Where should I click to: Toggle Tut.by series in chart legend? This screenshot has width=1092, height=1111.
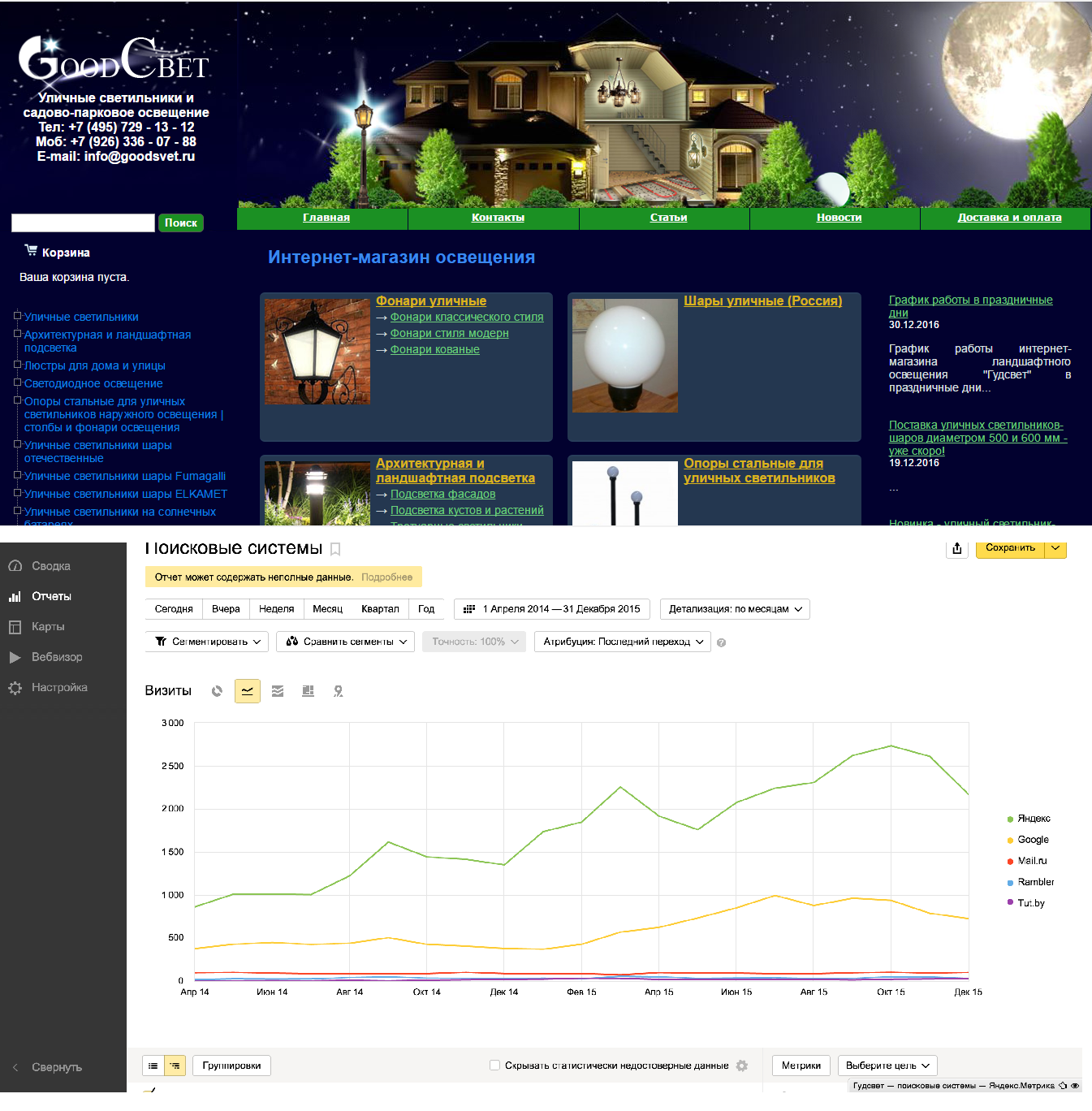(1026, 903)
